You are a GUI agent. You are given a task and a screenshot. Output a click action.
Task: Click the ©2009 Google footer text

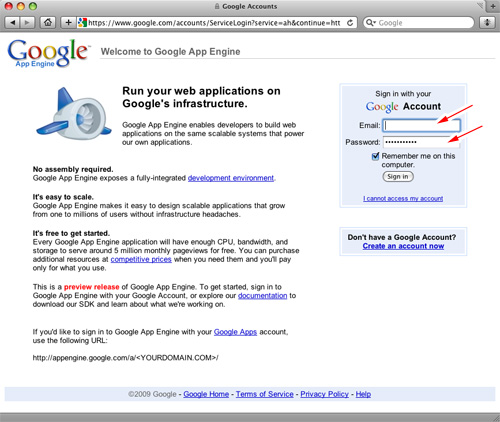[152, 394]
